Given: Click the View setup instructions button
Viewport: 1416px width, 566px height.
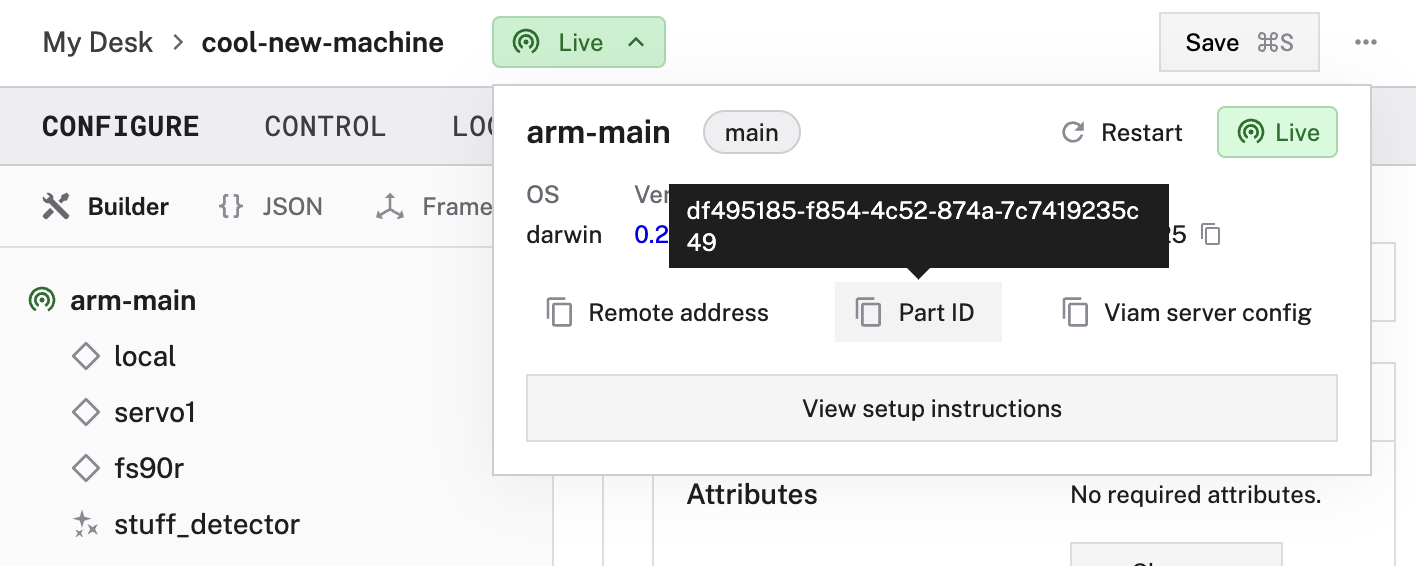Looking at the screenshot, I should coord(931,408).
